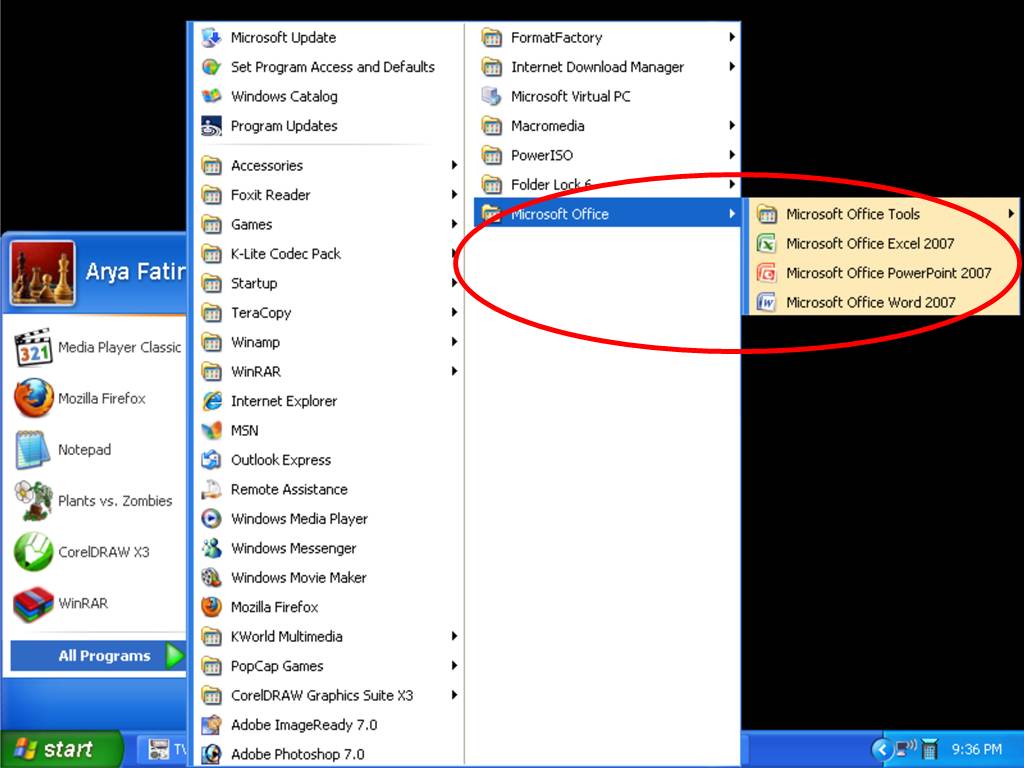Select the highlighted Microsoft Office folder
This screenshot has width=1024, height=768.
point(607,214)
